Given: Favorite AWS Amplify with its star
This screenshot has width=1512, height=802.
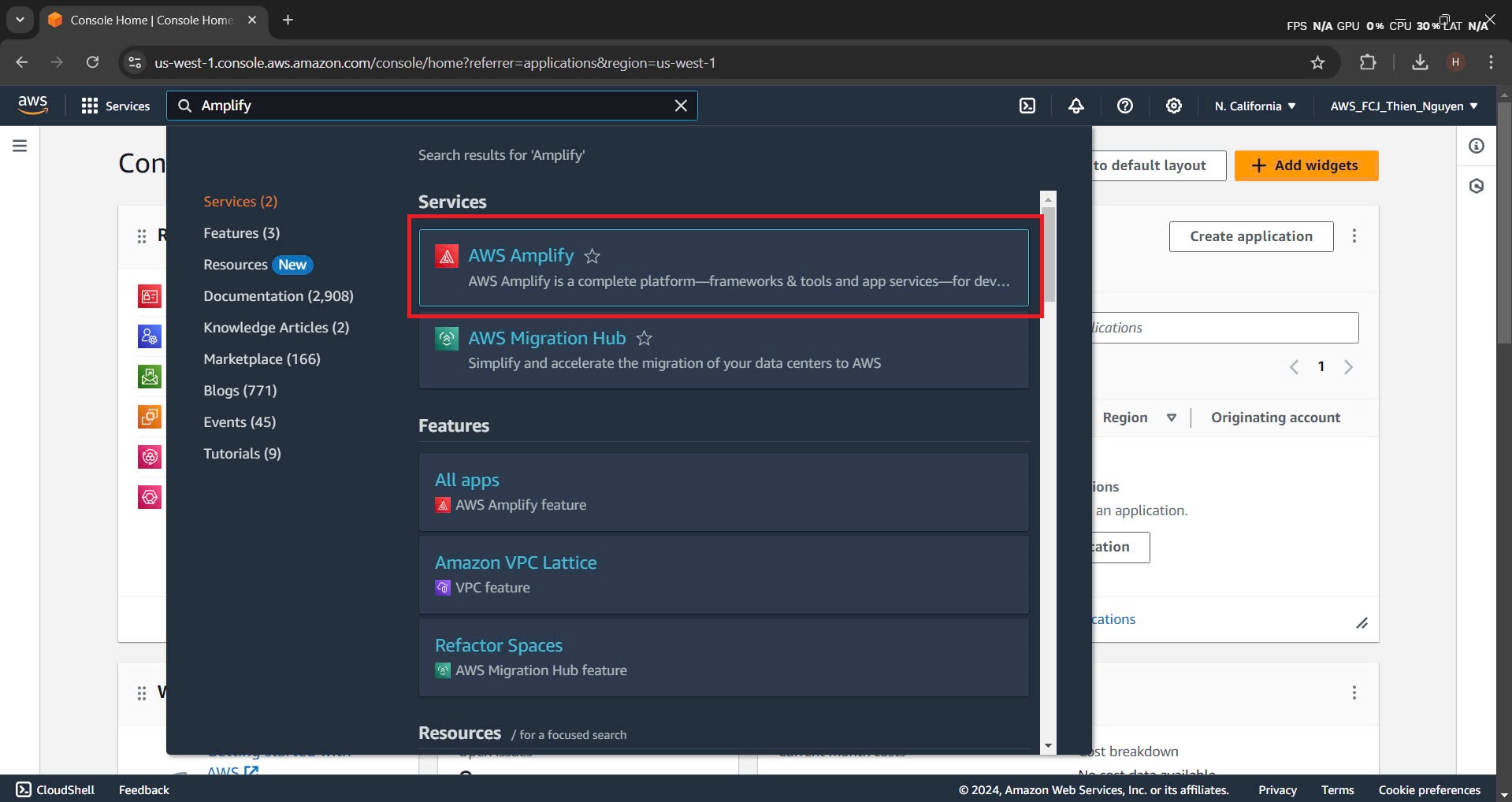Looking at the screenshot, I should [x=592, y=256].
